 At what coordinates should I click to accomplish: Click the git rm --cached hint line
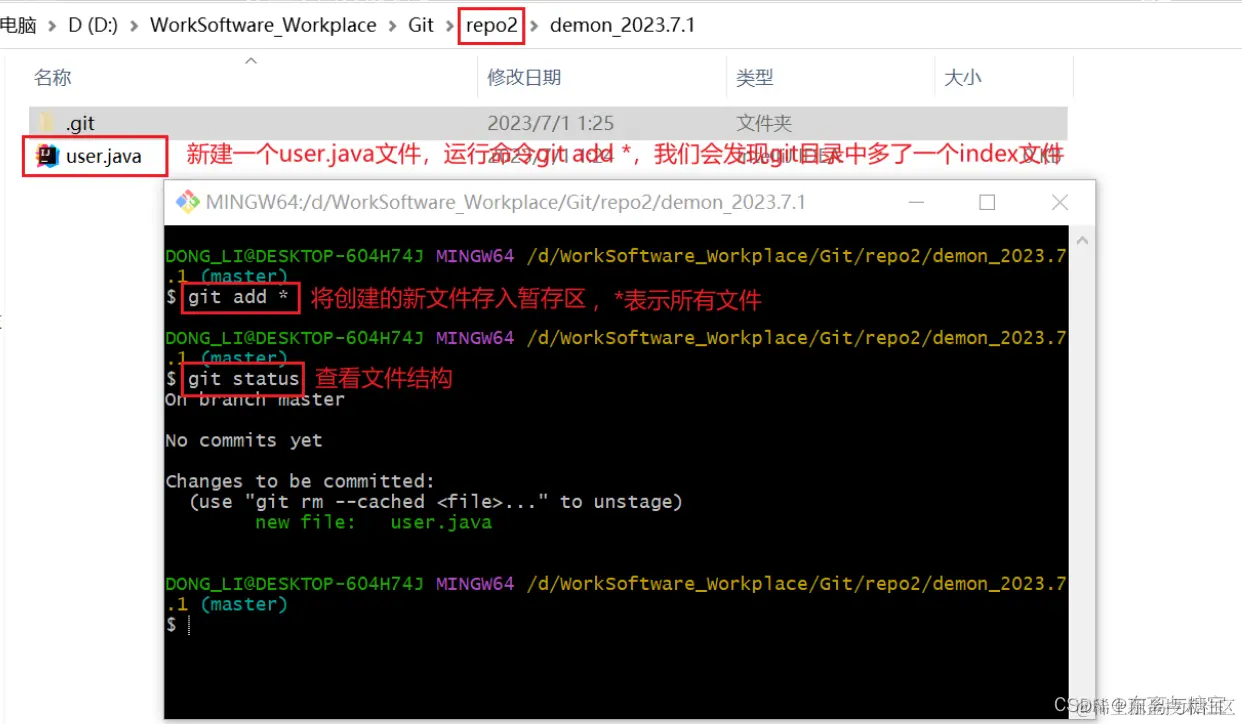[436, 502]
